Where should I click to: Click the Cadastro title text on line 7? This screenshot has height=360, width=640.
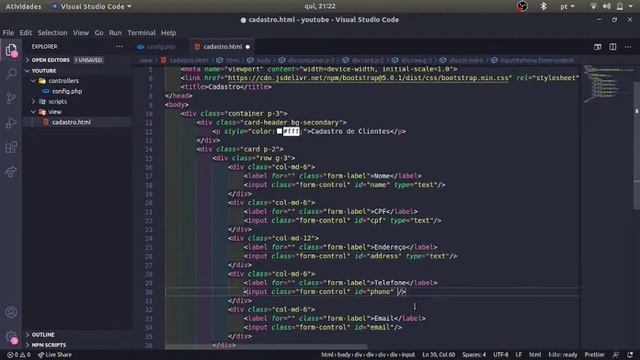click(x=224, y=87)
